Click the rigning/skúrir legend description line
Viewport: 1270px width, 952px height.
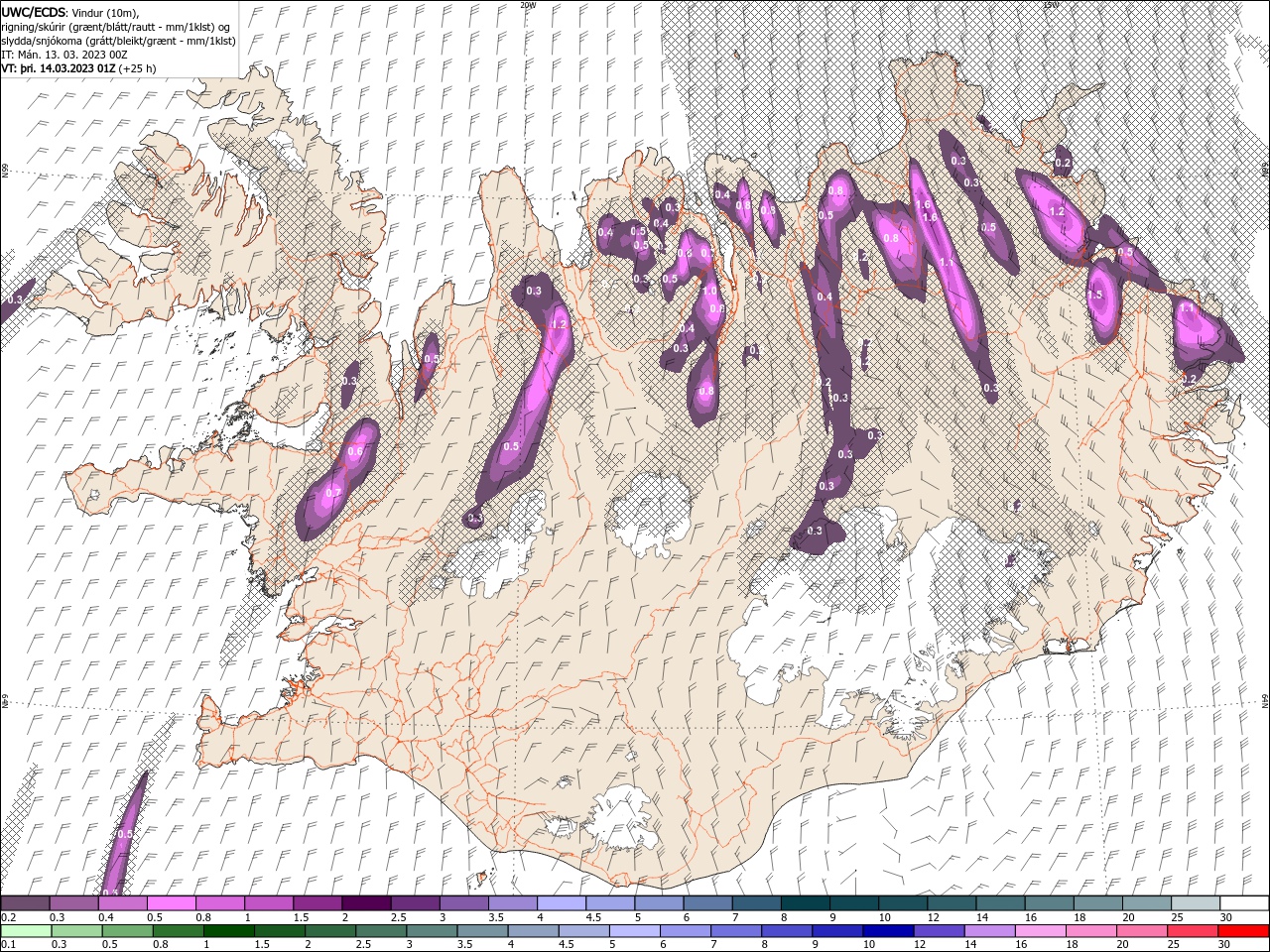click(x=116, y=27)
